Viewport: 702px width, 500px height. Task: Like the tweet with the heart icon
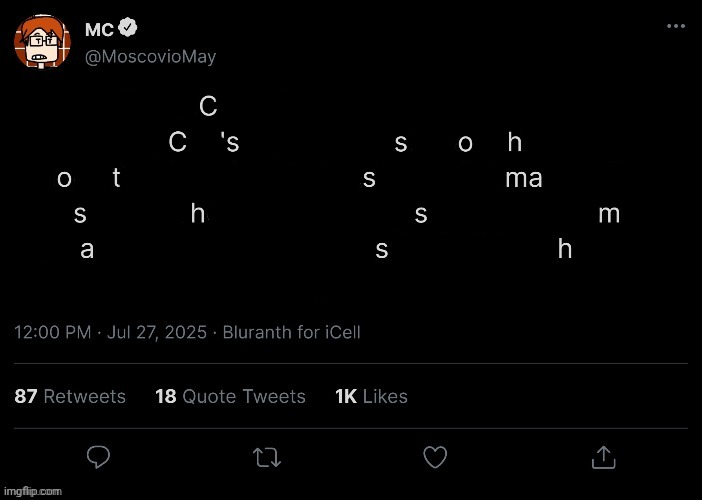tap(434, 457)
